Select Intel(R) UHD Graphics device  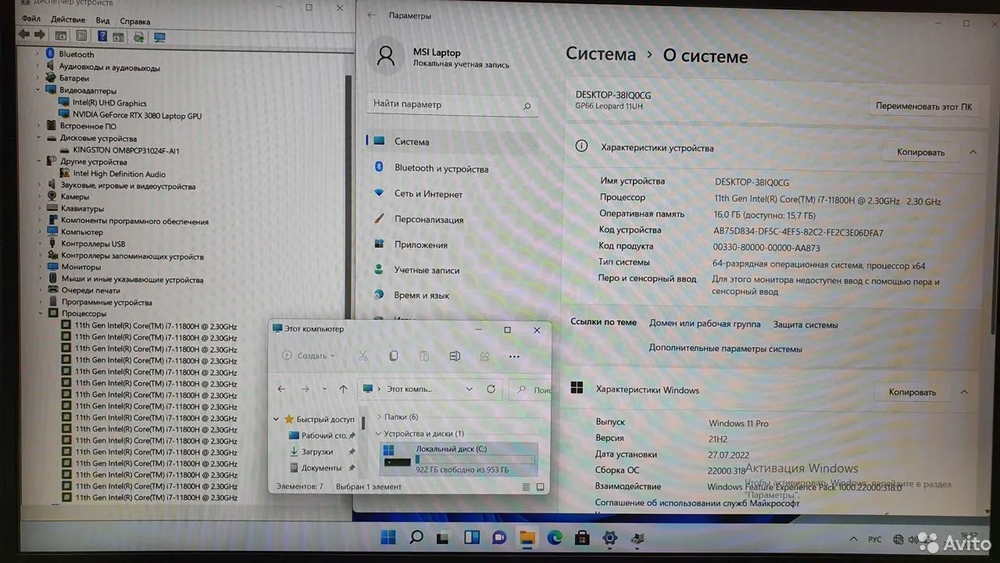pyautogui.click(x=109, y=103)
